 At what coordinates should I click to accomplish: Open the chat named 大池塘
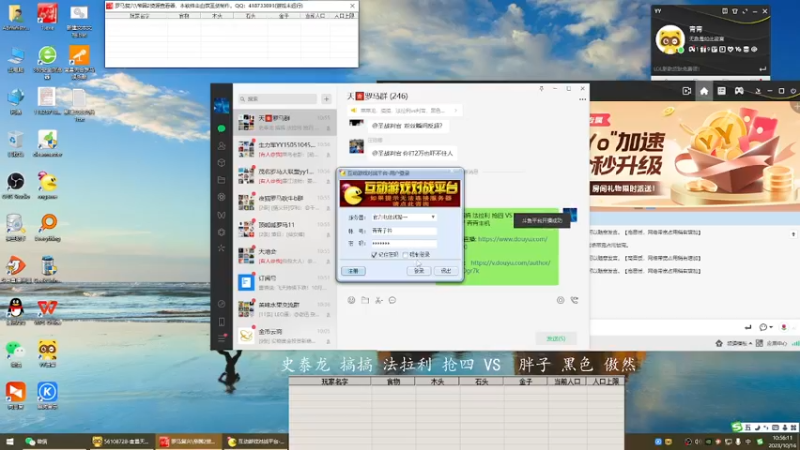tap(285, 256)
